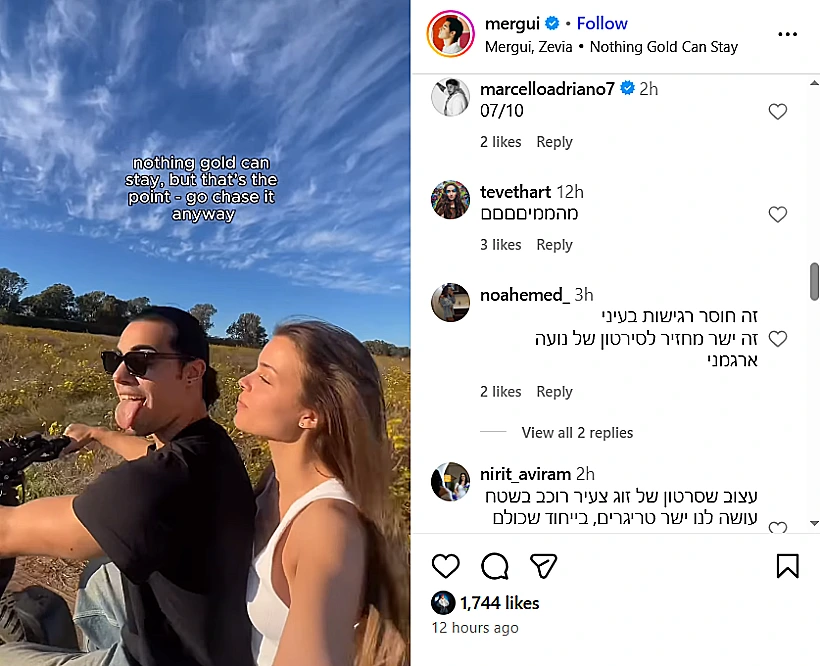Open mergui's profile picture in the header
The width and height of the screenshot is (820, 666).
click(x=450, y=34)
